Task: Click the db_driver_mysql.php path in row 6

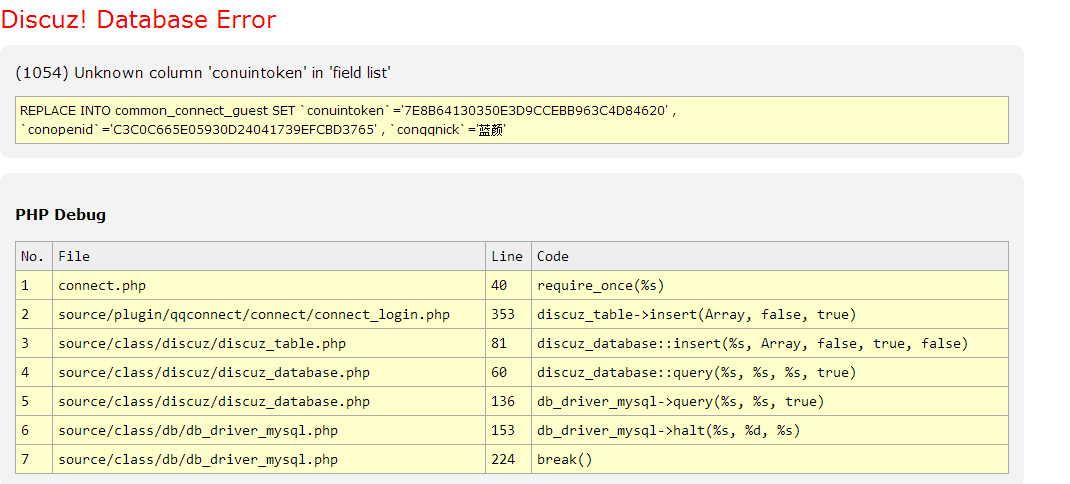Action: 198,431
